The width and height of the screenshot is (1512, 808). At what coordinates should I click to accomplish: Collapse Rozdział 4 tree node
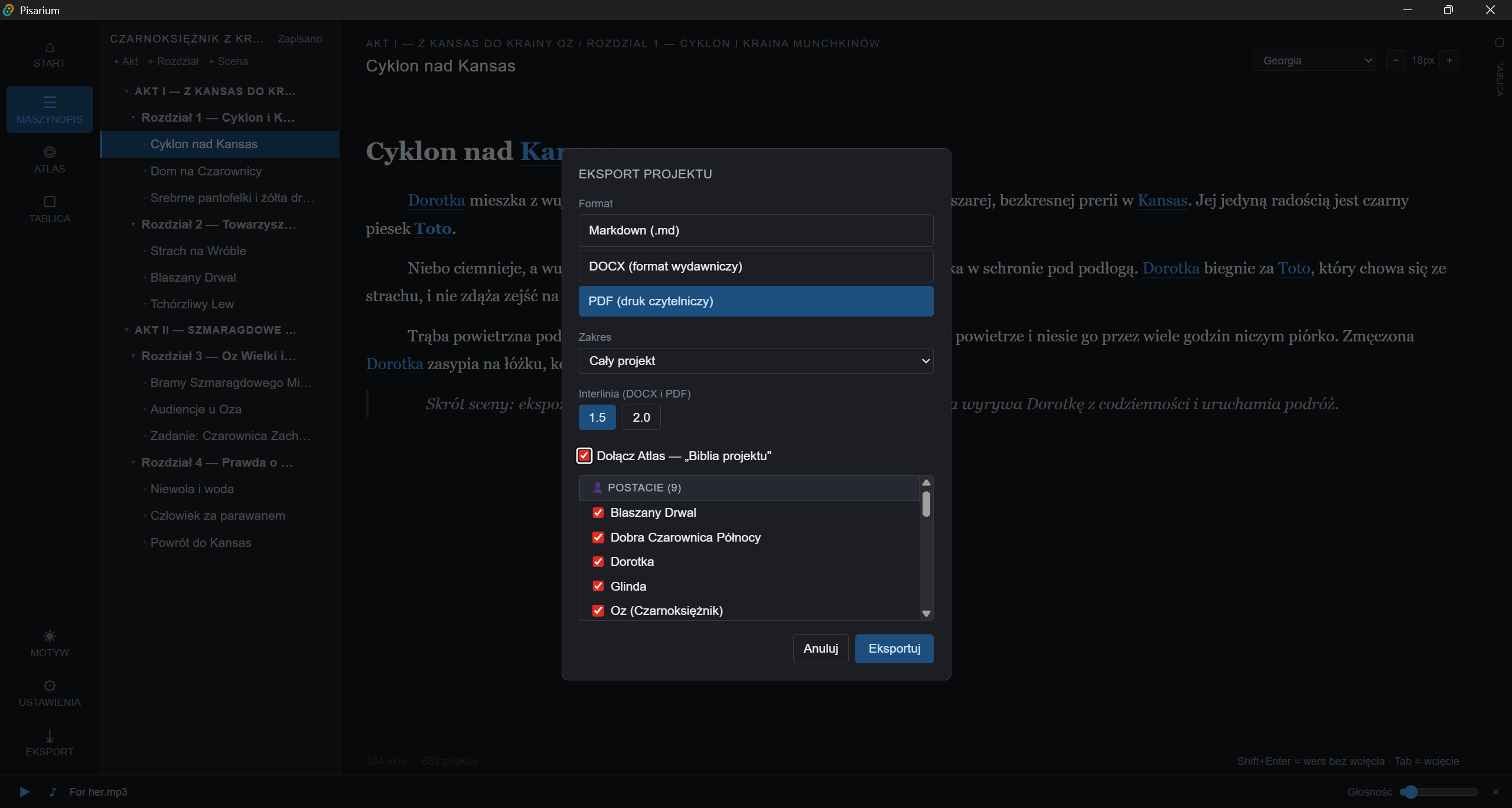[x=133, y=462]
